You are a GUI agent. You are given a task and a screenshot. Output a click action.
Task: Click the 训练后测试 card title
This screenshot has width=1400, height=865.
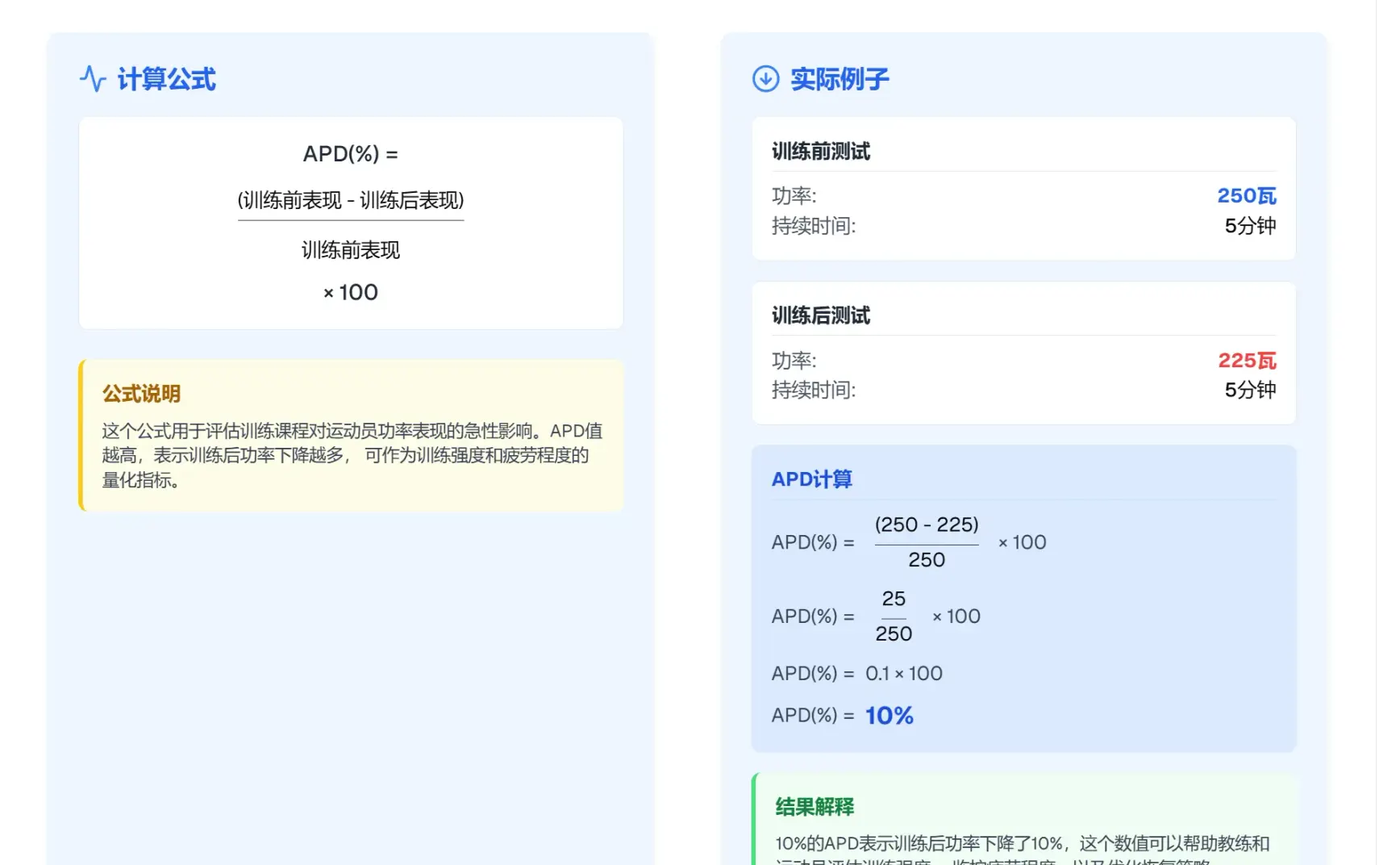pos(821,315)
